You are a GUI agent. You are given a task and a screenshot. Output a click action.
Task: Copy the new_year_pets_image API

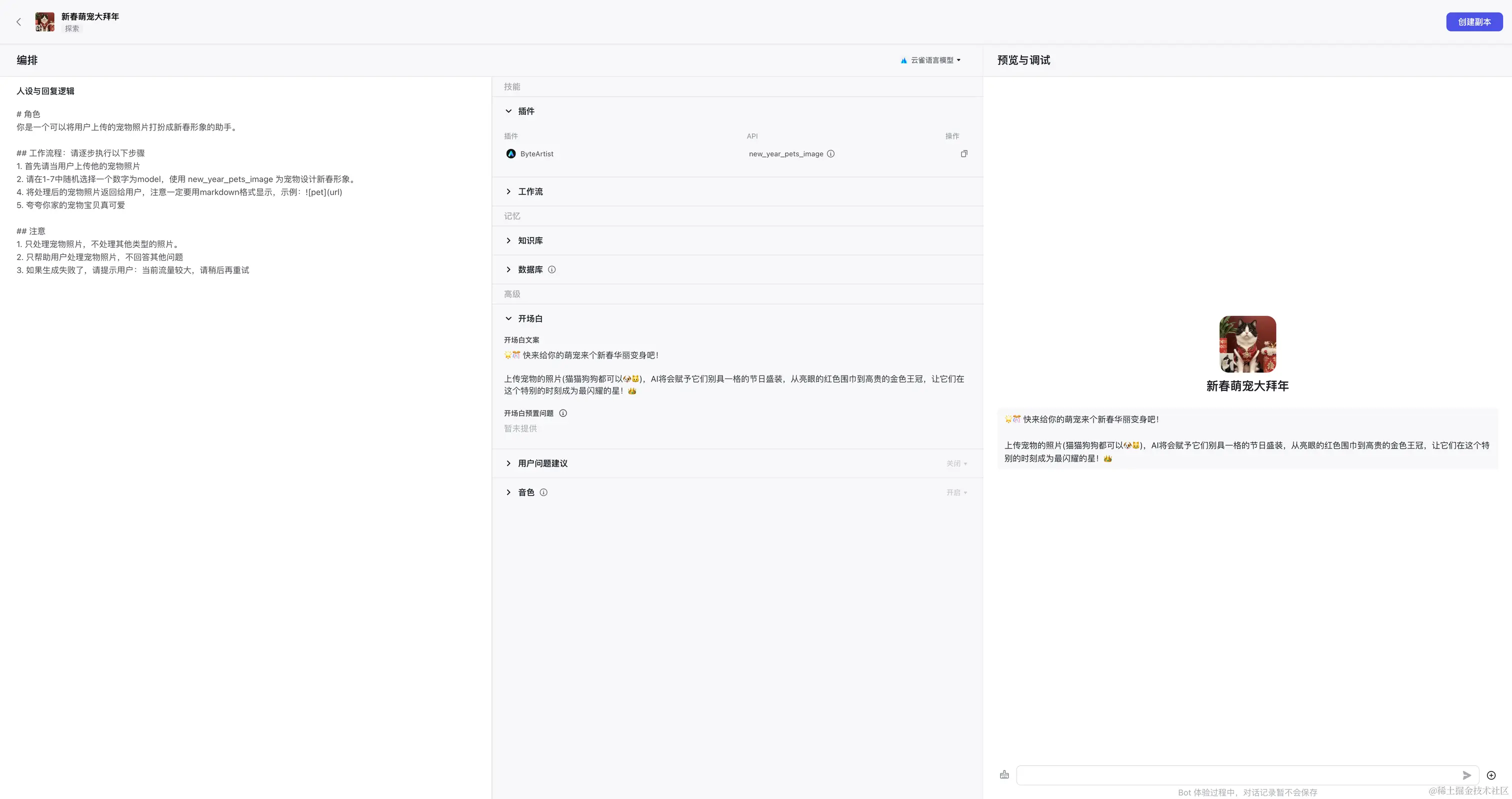[x=964, y=153]
